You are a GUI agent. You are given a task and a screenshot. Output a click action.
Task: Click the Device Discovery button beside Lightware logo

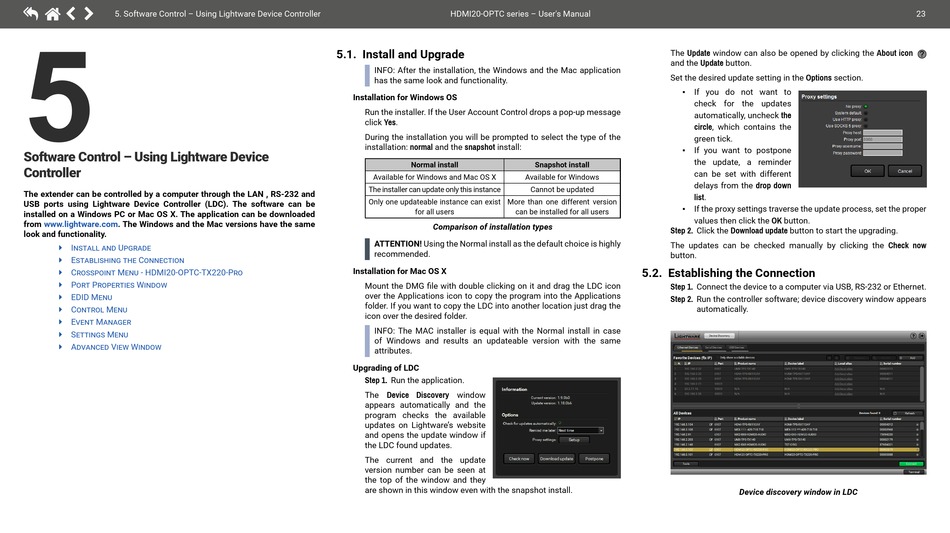tap(719, 336)
